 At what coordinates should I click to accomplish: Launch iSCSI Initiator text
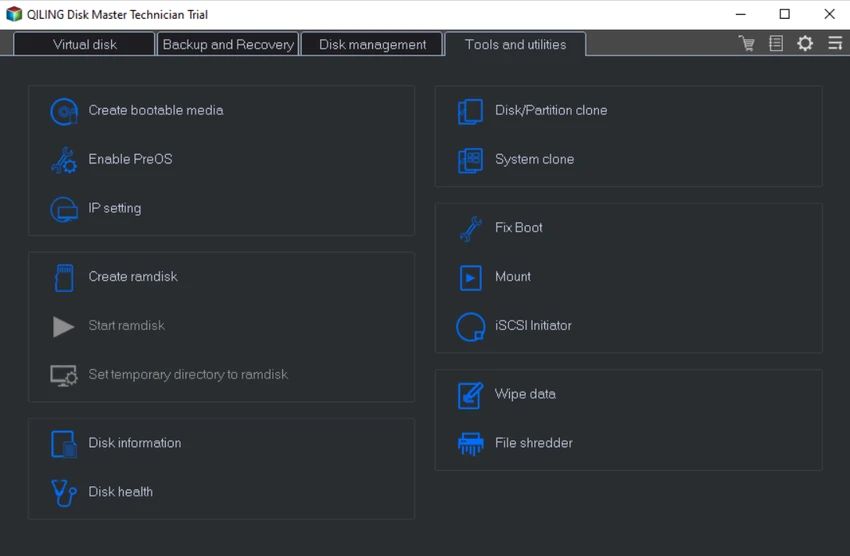(533, 325)
